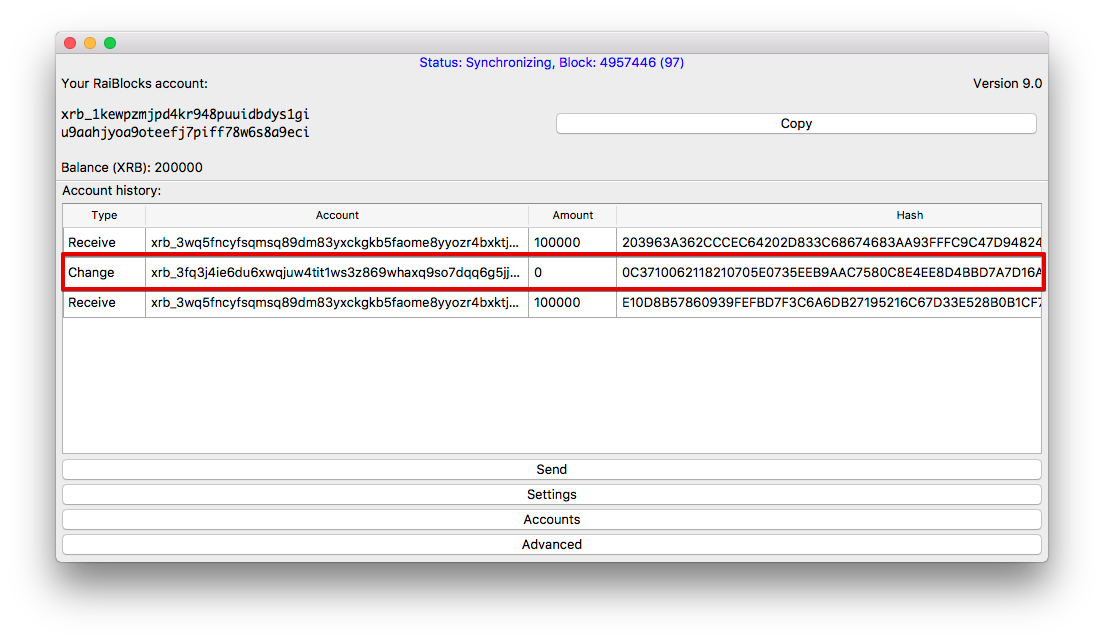Select the xrb_3wq5fncy account in the last row
Viewport: 1104px width, 642px height.
pyautogui.click(x=337, y=303)
